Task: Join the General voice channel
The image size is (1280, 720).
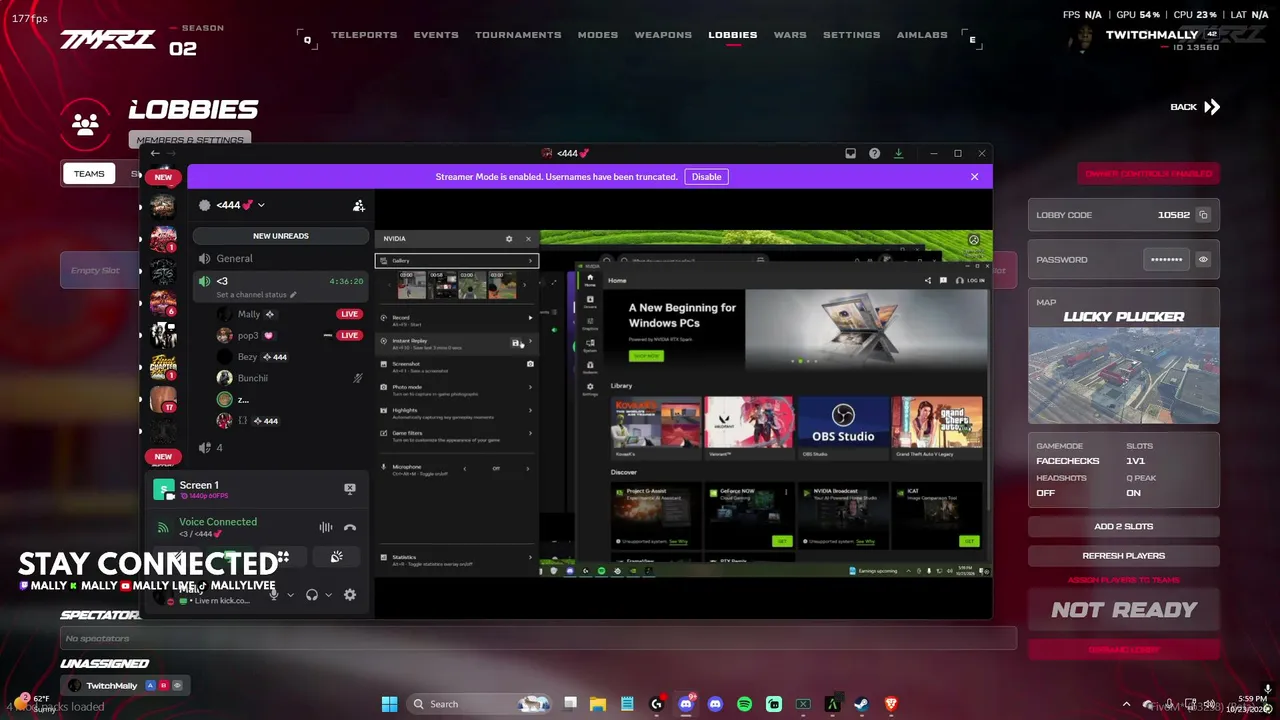Action: tap(281, 258)
